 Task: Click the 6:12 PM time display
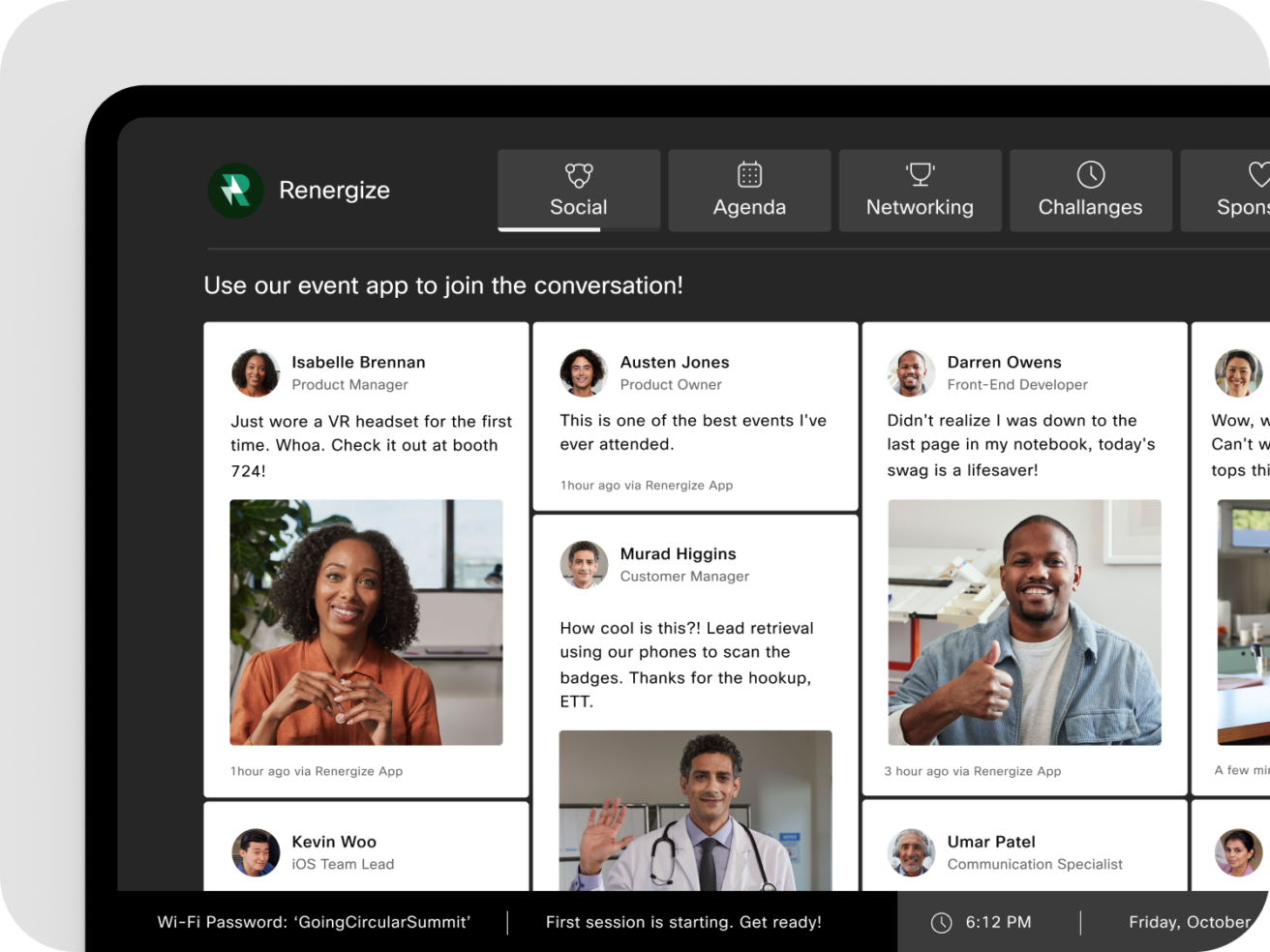coord(998,923)
